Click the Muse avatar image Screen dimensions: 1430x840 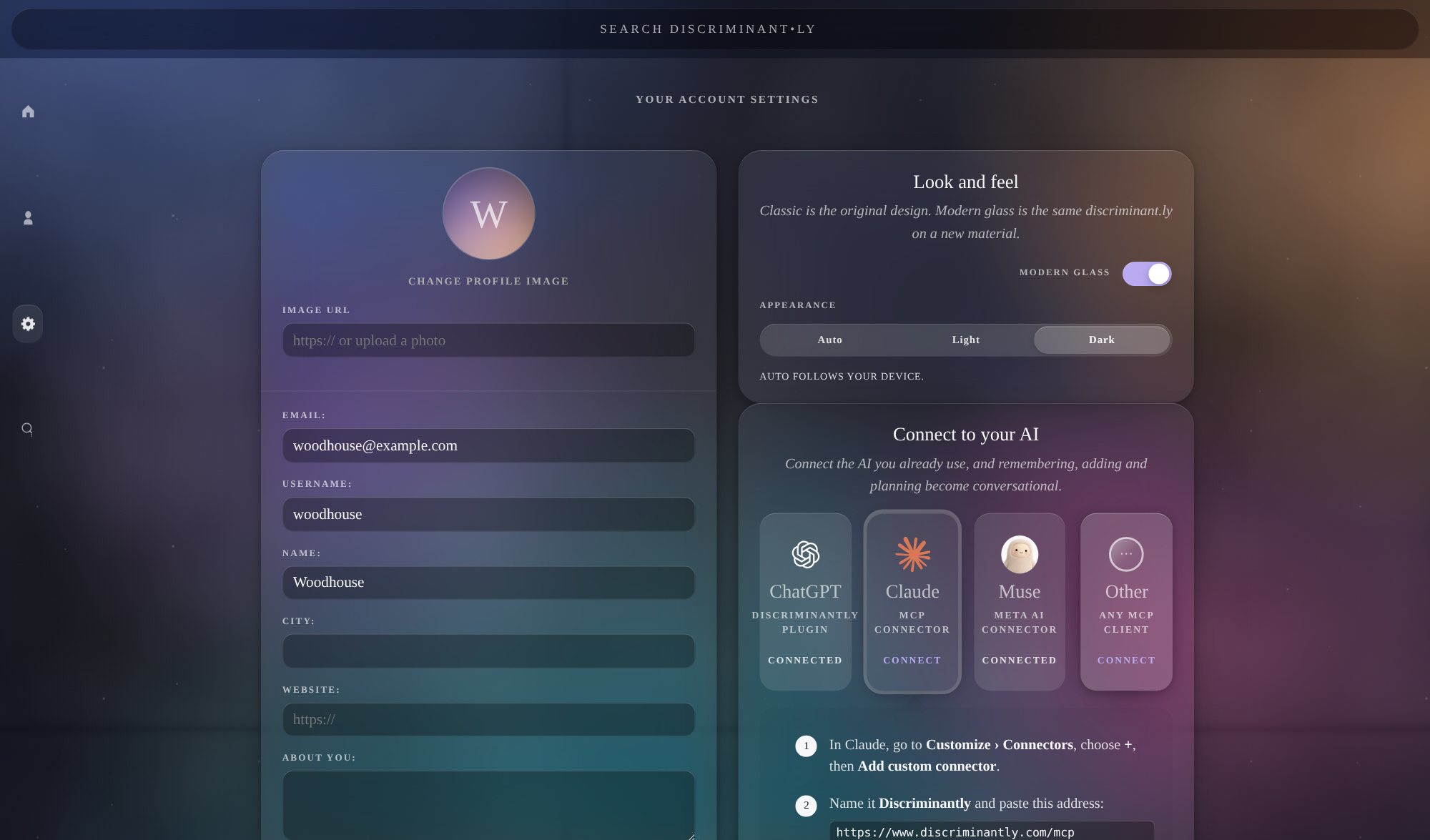click(1019, 554)
